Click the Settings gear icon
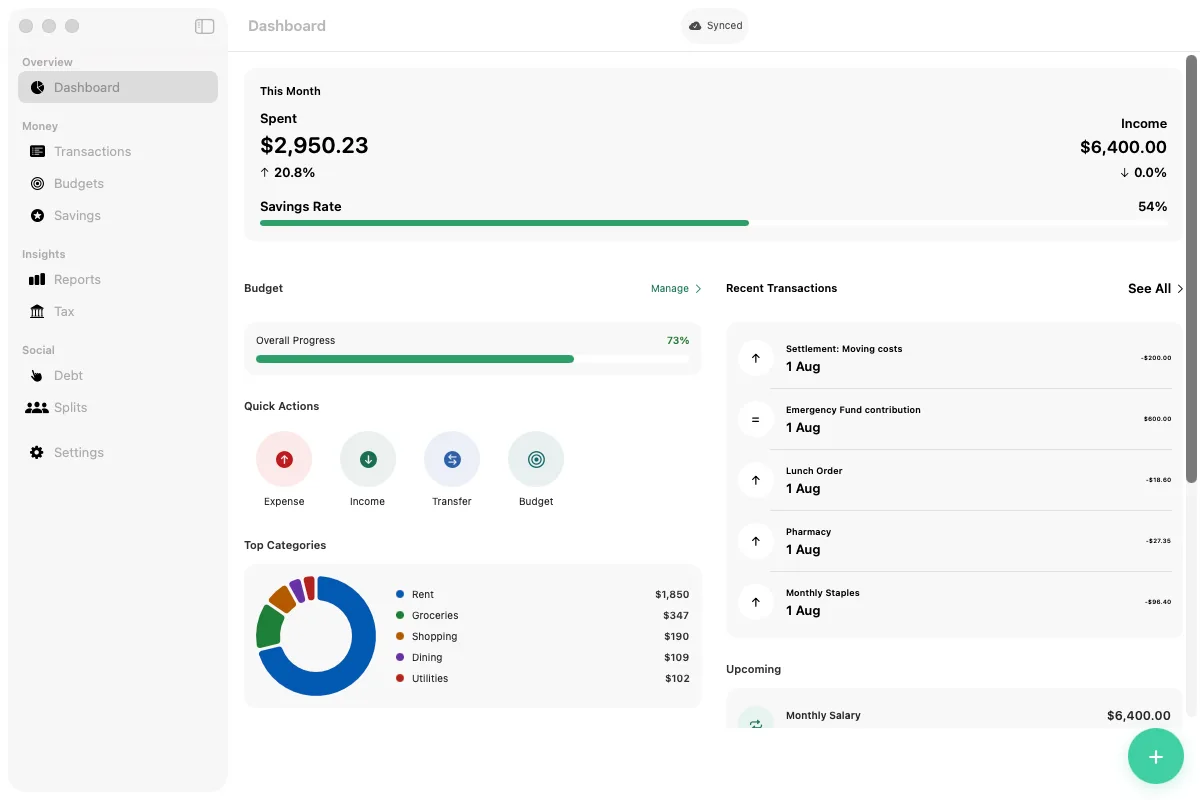Screen dimensions: 1200x800 [37, 453]
